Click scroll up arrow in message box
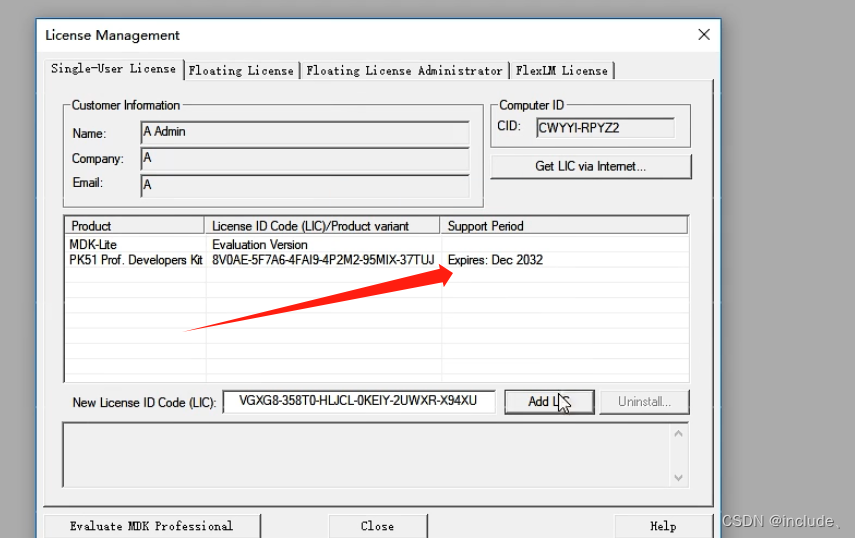This screenshot has width=855, height=538. click(x=678, y=434)
